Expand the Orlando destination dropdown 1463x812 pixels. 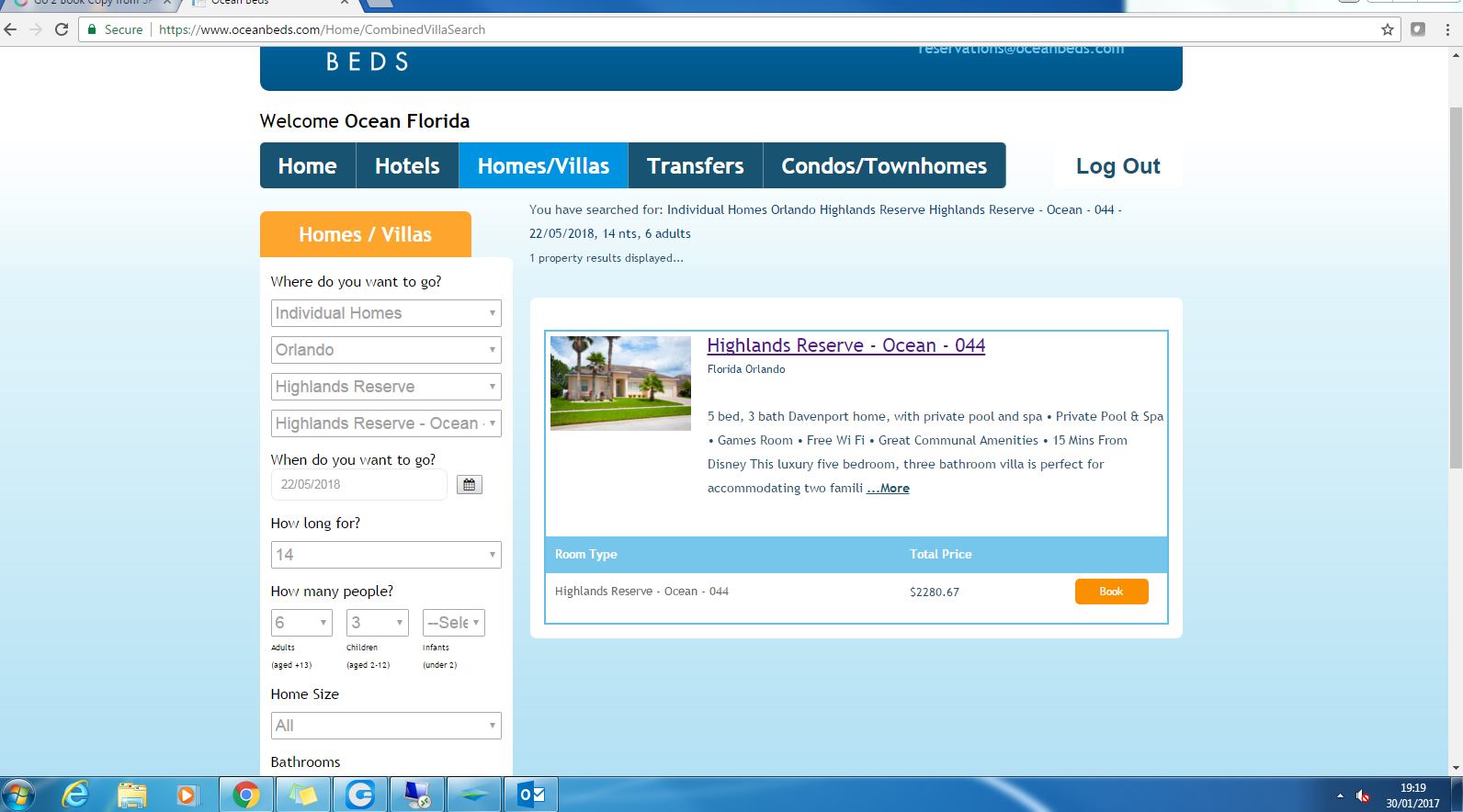[386, 350]
